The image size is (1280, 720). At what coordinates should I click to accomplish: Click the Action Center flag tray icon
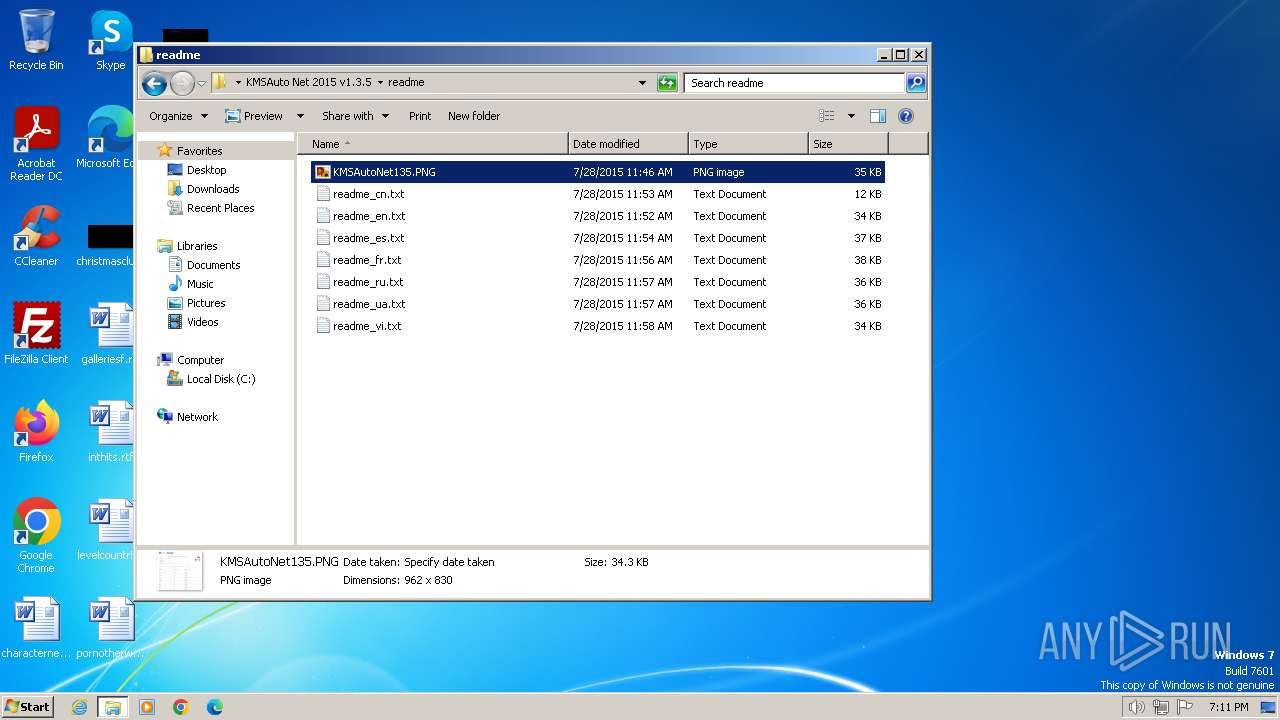click(x=1186, y=707)
